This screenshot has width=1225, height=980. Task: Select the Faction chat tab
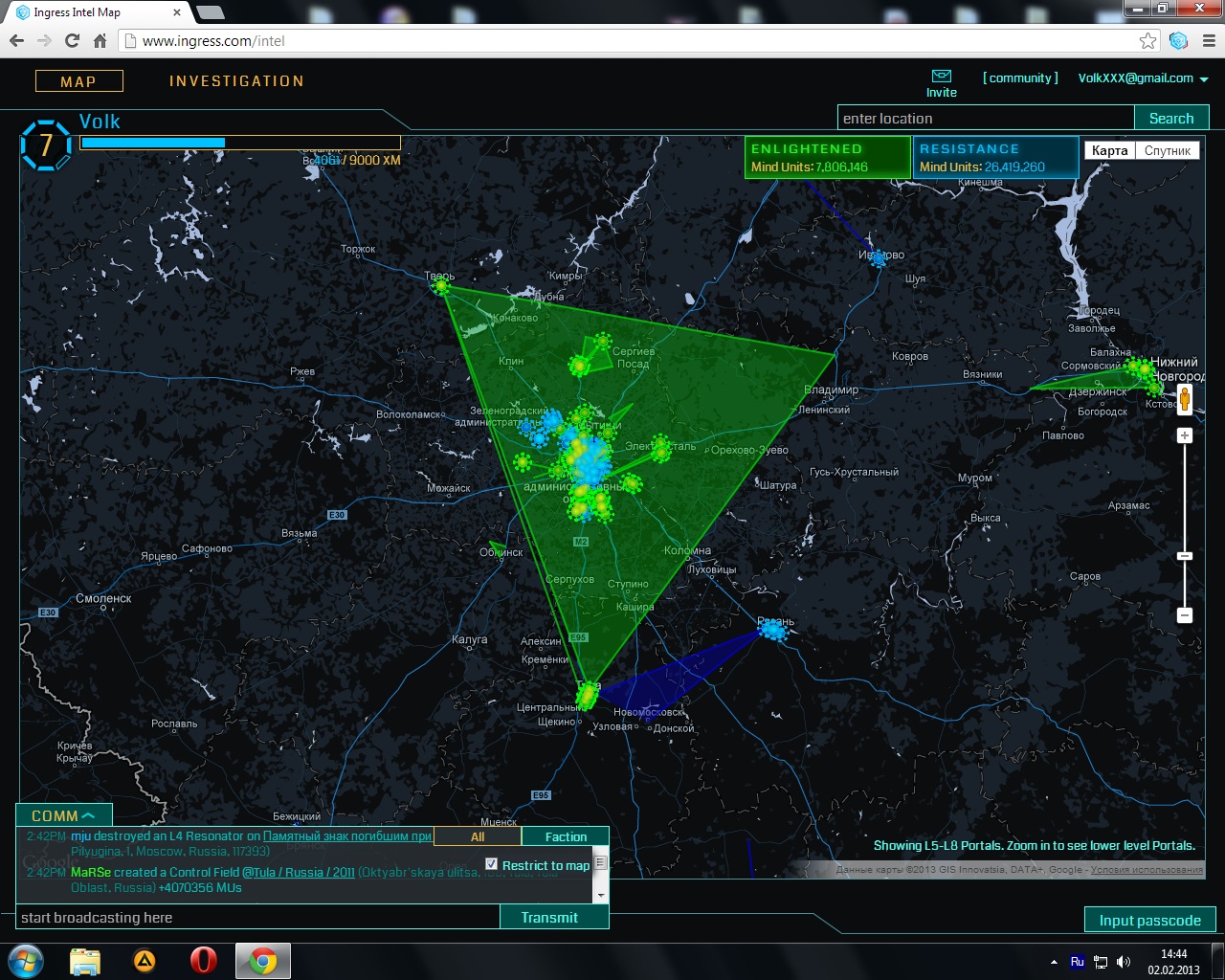click(x=566, y=836)
